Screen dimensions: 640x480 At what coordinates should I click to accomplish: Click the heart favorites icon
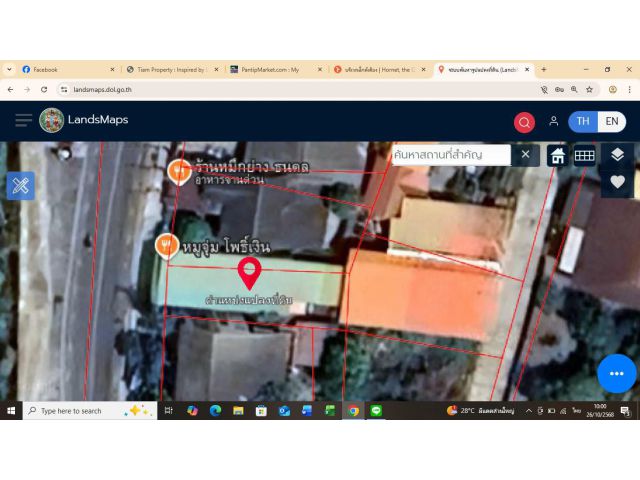617,182
